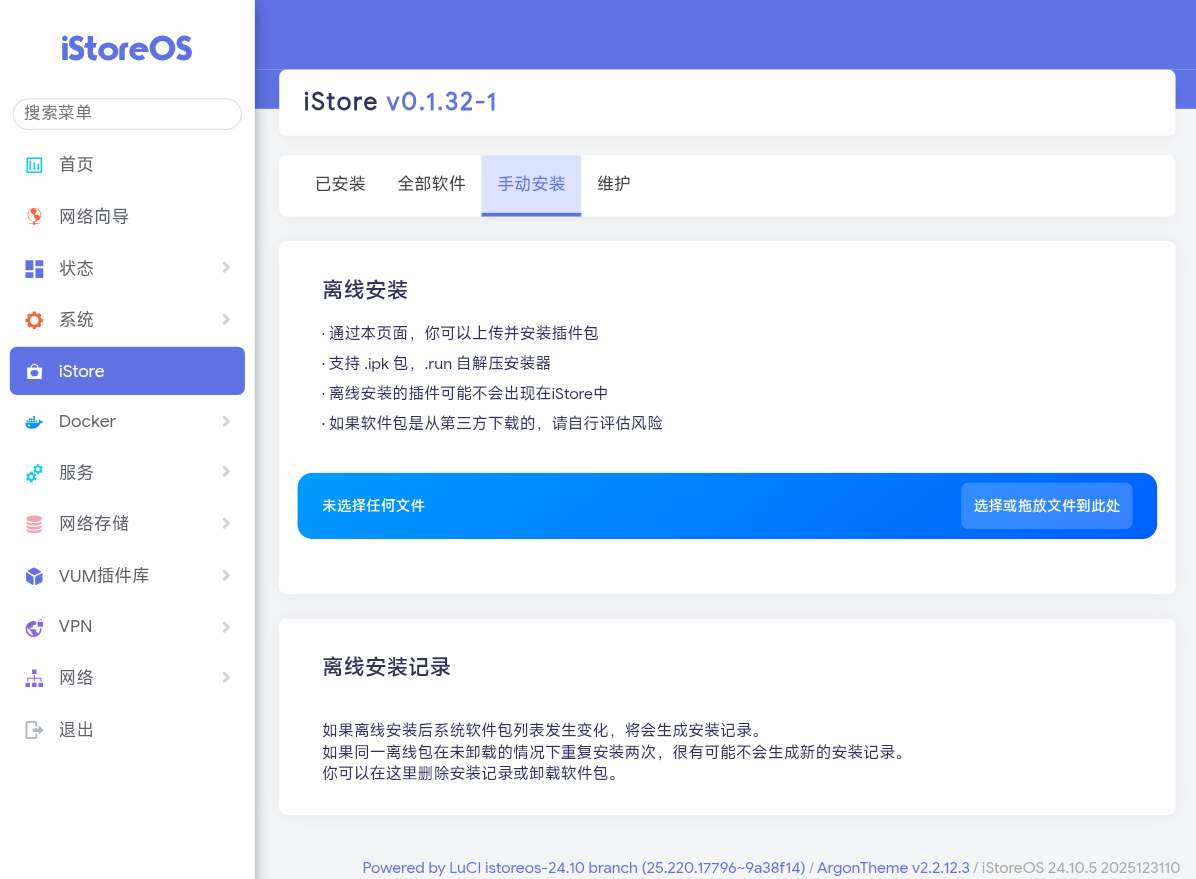Click 选择或拖放文件到此处 button

pos(1046,506)
